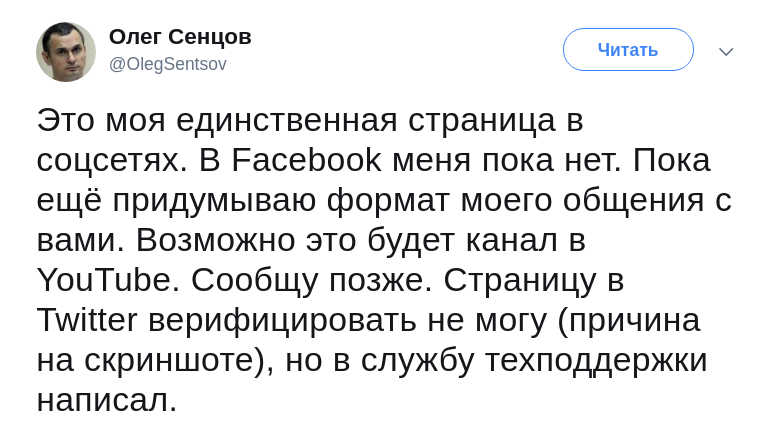Click the @OlegSentsov handle

(168, 64)
